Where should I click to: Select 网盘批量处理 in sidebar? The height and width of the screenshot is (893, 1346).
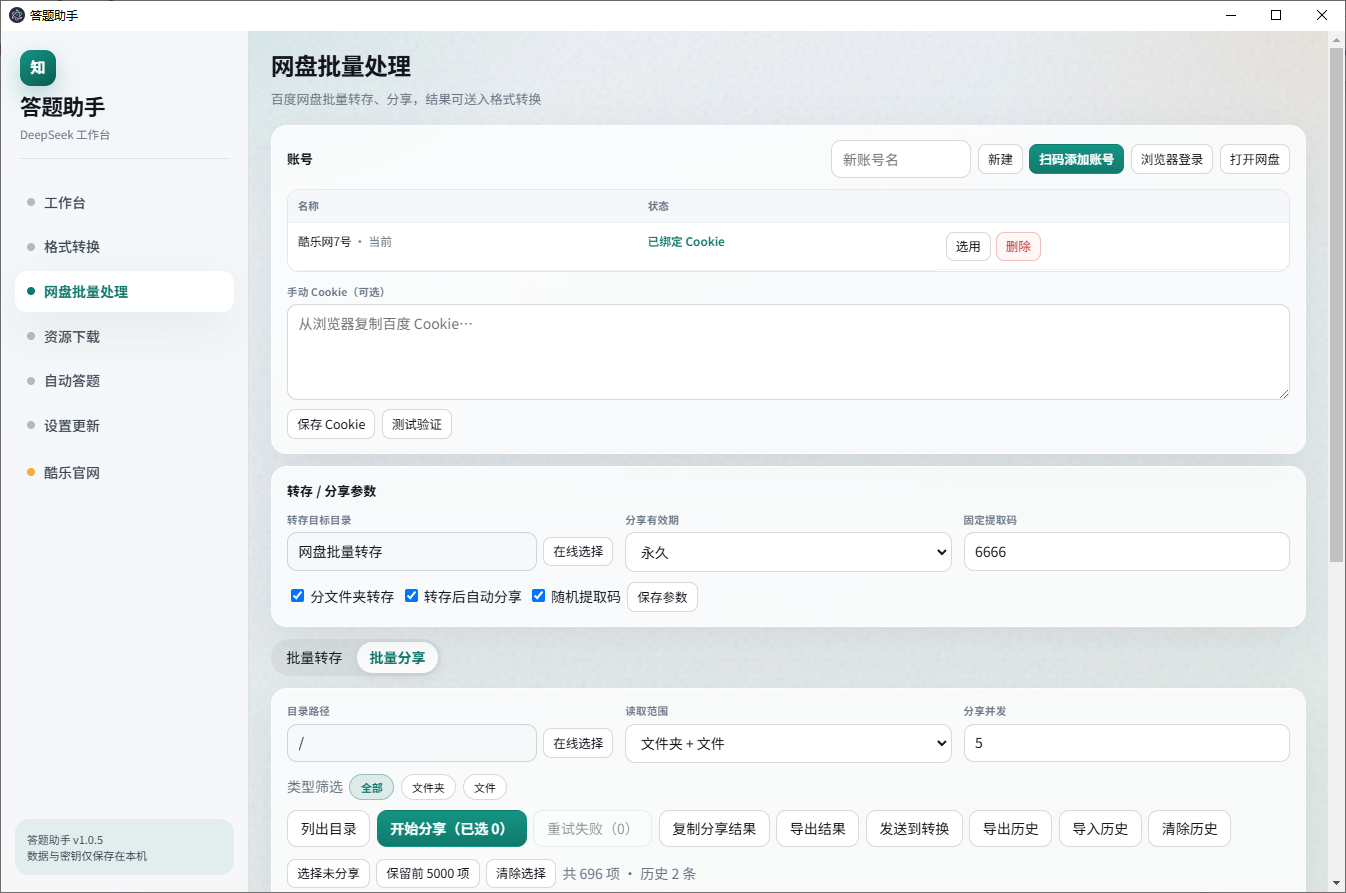coord(124,292)
